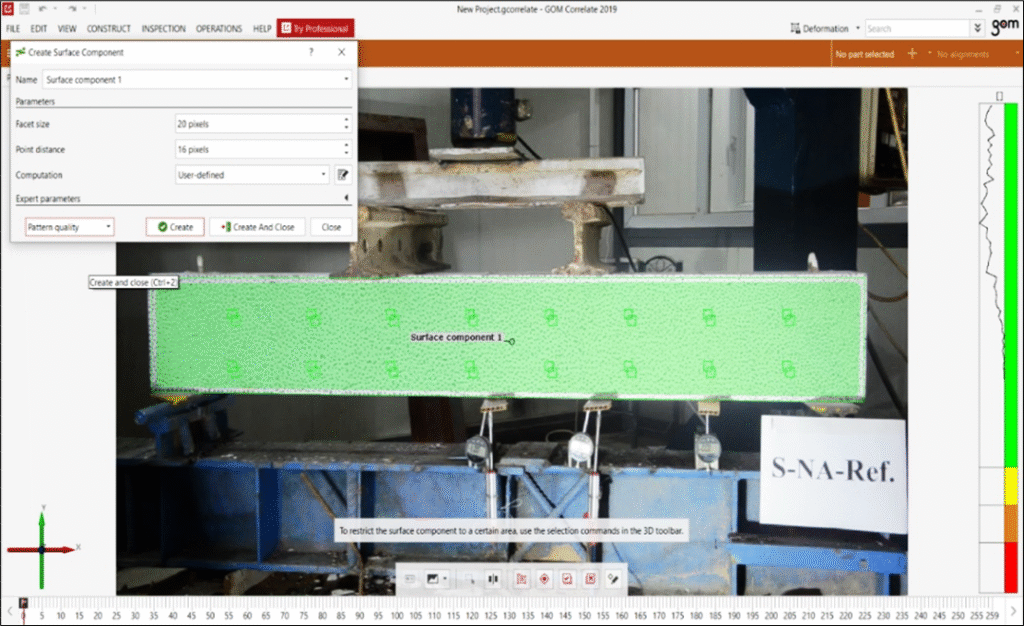Open the EDIT menu
This screenshot has height=626, width=1024.
click(x=39, y=29)
